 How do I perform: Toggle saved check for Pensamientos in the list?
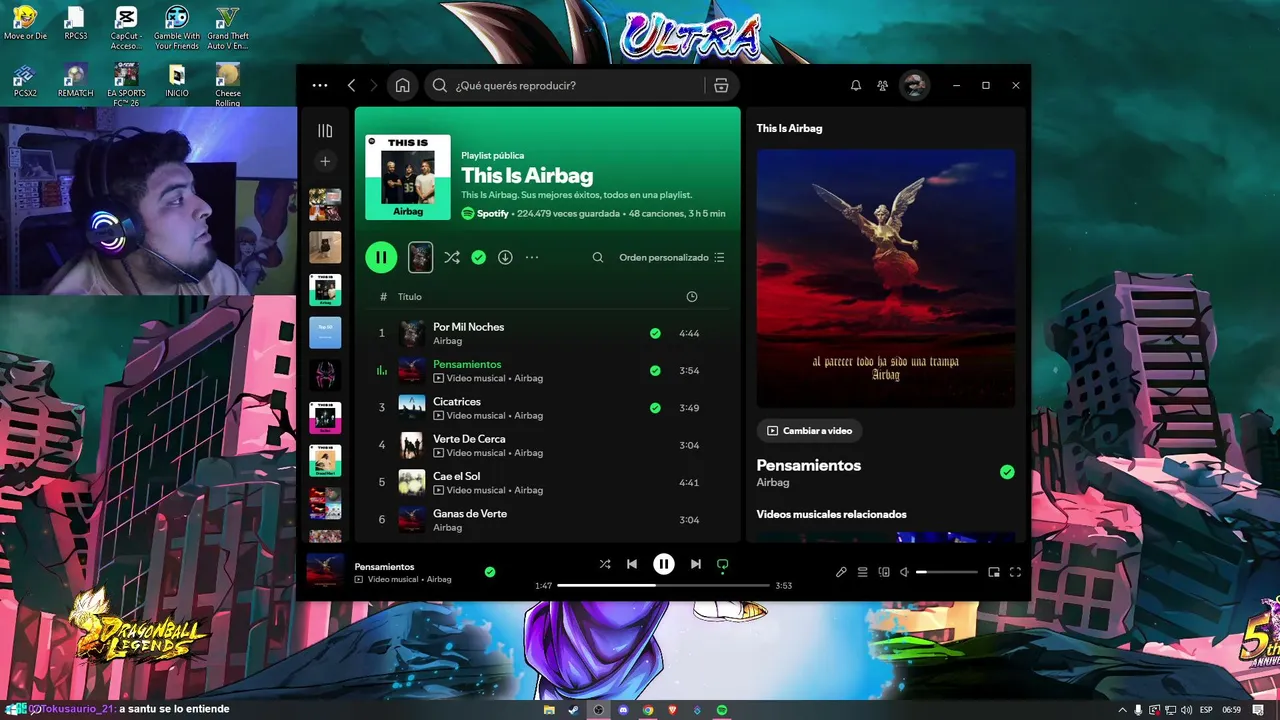[x=655, y=370]
